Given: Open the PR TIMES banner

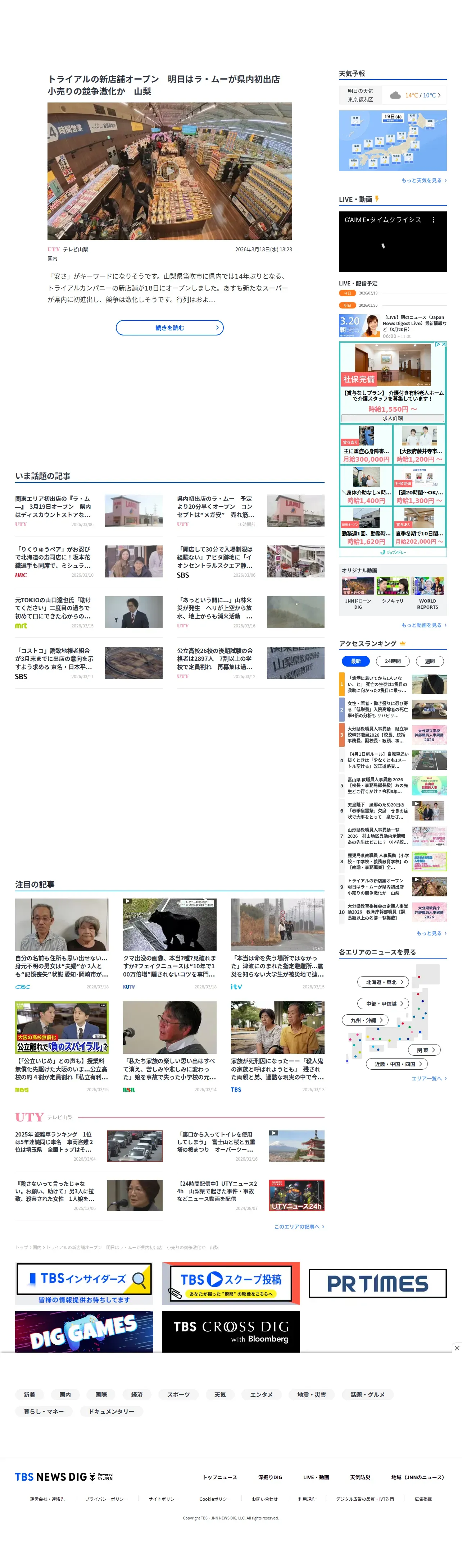Looking at the screenshot, I should 377,1283.
